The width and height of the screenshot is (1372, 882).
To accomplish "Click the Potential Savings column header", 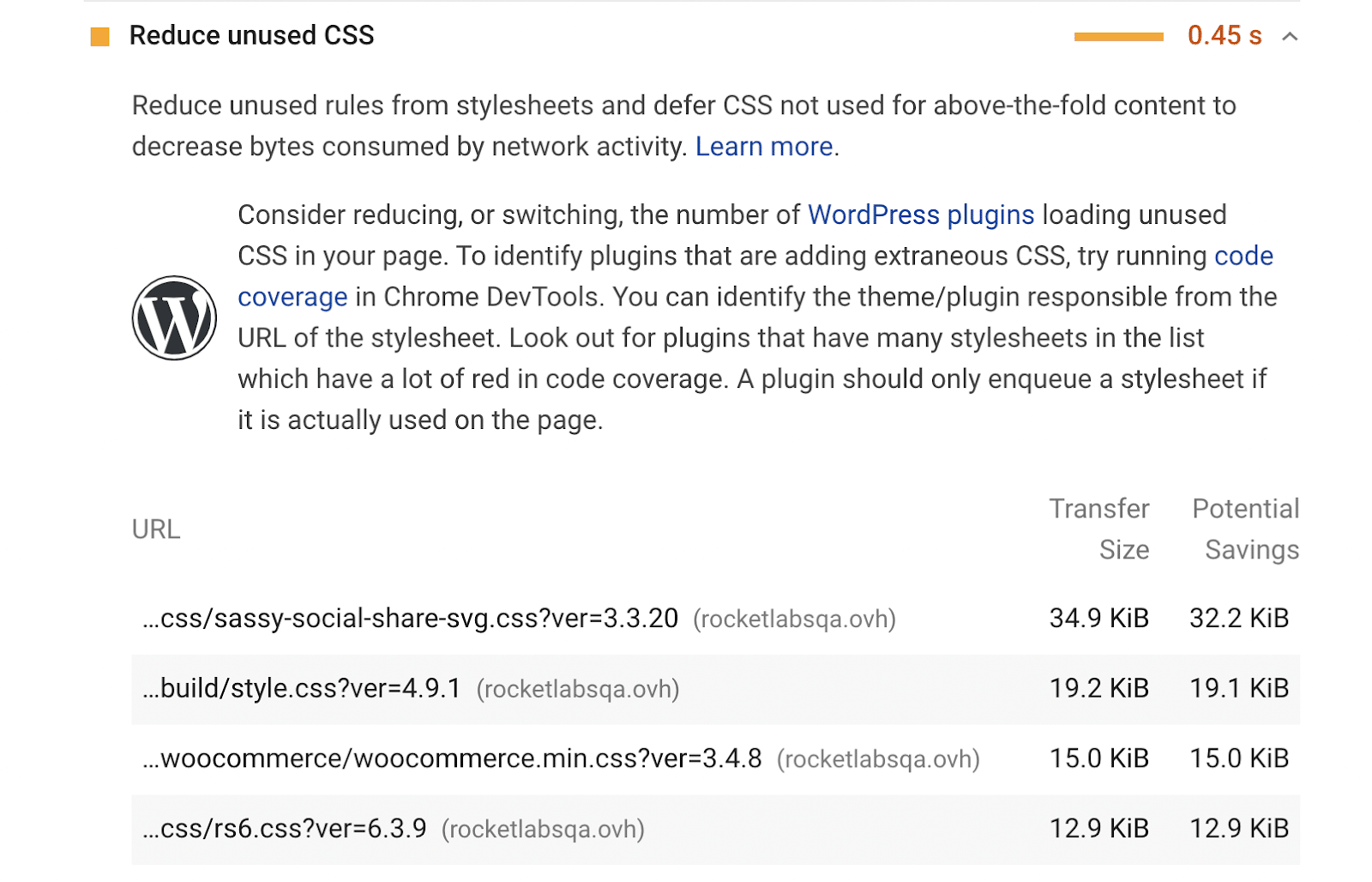I will [1246, 529].
